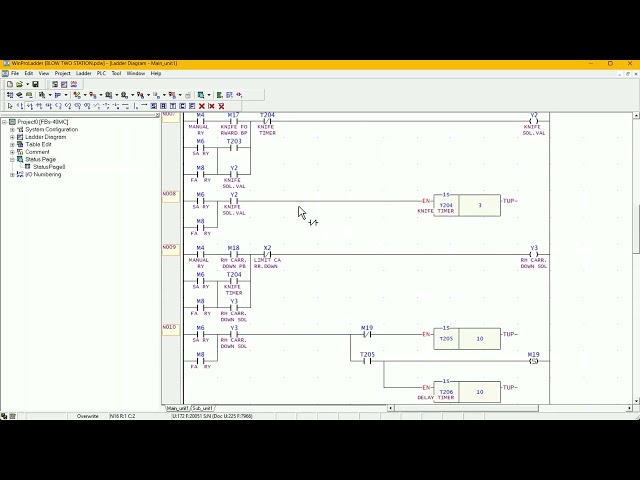Image resolution: width=640 pixels, height=480 pixels.
Task: Switch to the Sub_unit1 tab
Action: [202, 408]
